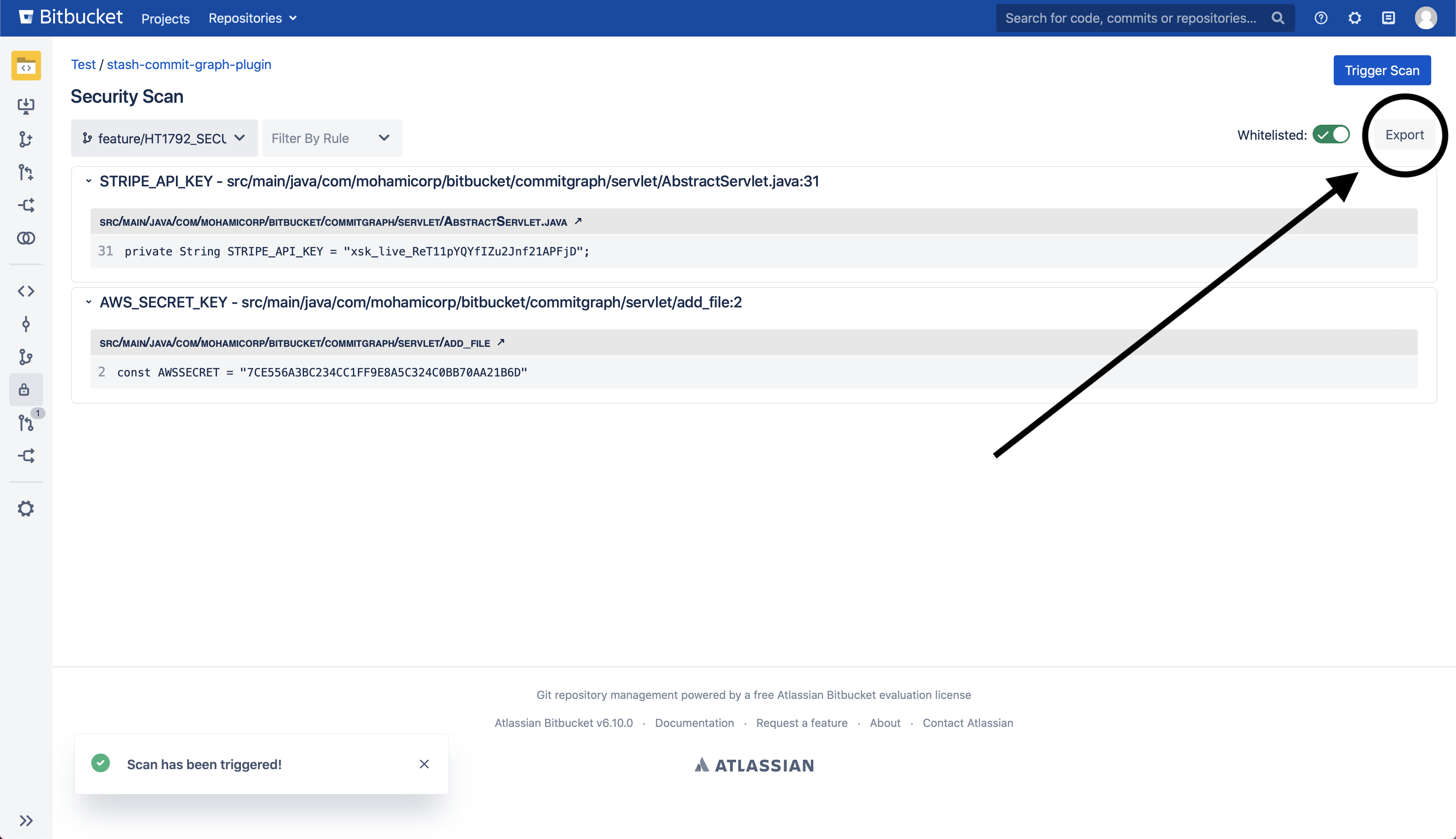Screen dimensions: 1456x839
Task: Open the Source code view icon
Action: (26, 291)
